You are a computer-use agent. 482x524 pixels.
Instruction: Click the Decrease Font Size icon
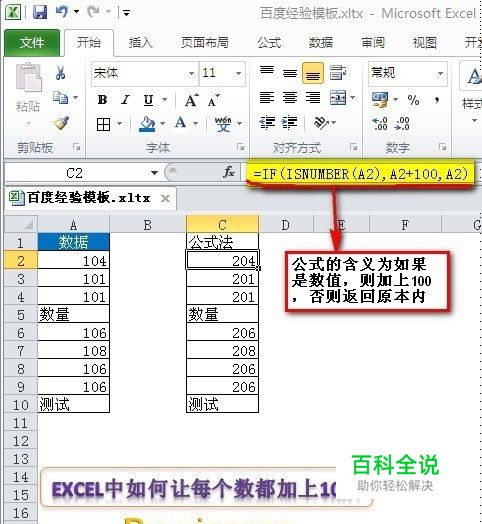click(214, 100)
